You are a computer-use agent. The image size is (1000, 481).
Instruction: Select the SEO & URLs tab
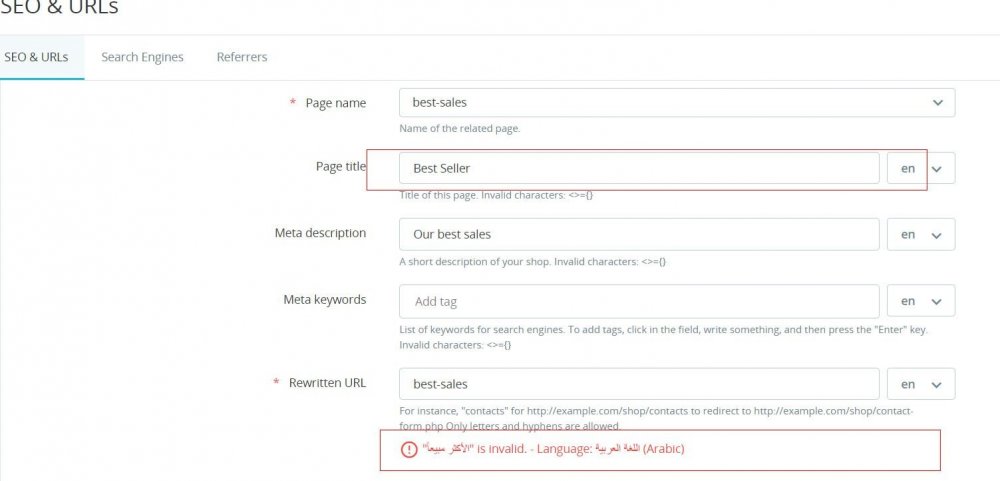pos(36,57)
